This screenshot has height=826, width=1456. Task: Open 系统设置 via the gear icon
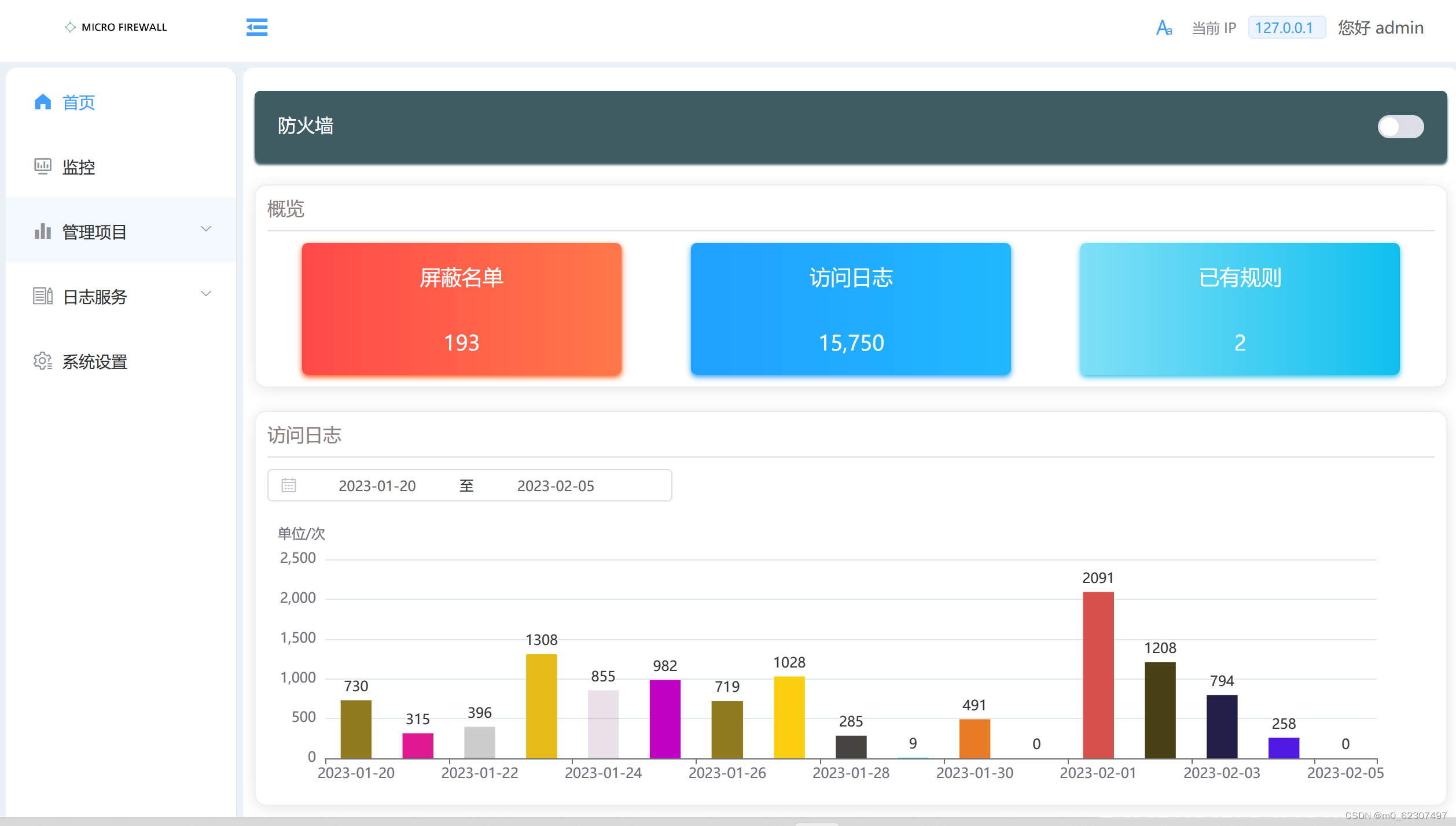(x=43, y=361)
